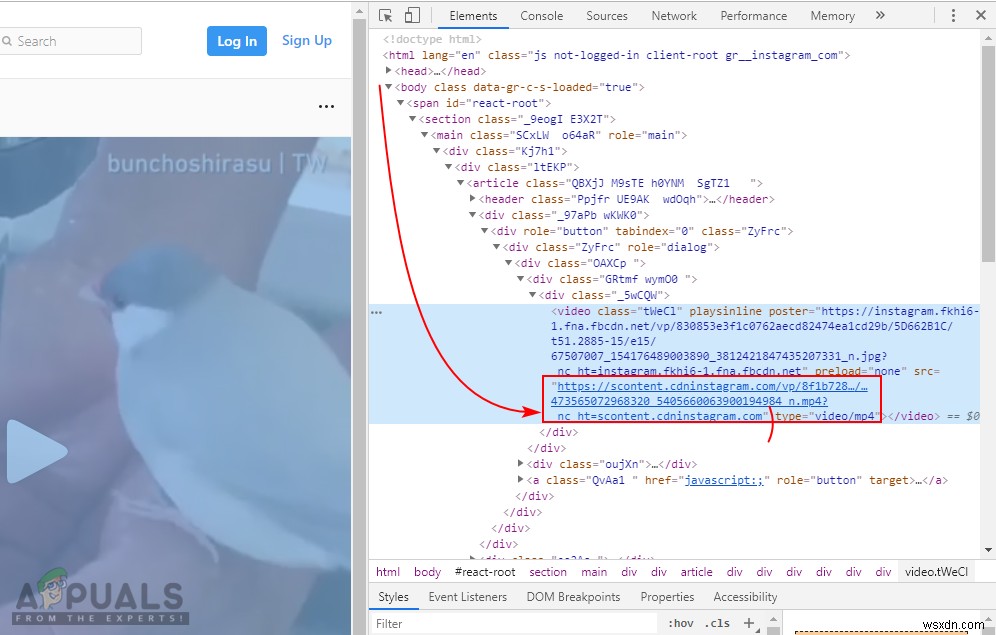Viewport: 996px width, 635px height.
Task: Open the Memory tab
Action: point(832,16)
